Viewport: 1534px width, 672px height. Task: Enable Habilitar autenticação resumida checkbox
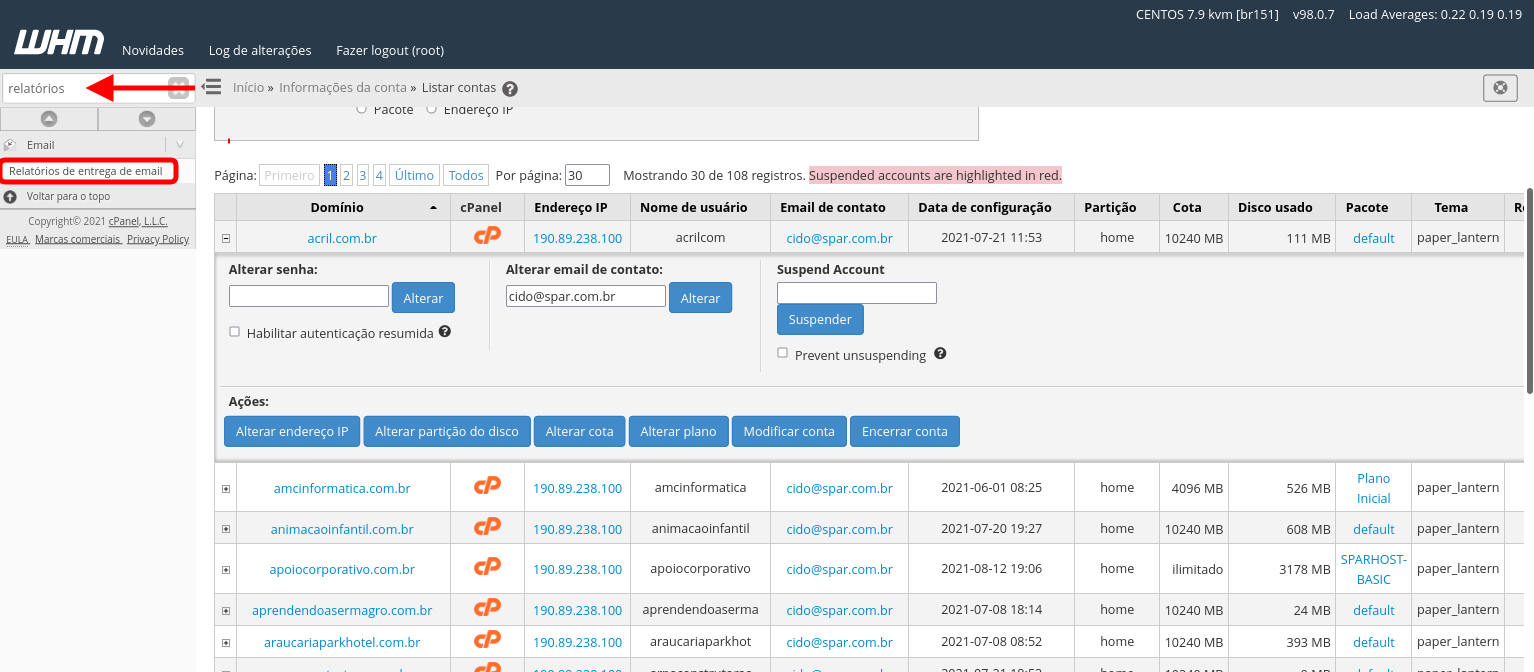[x=234, y=332]
